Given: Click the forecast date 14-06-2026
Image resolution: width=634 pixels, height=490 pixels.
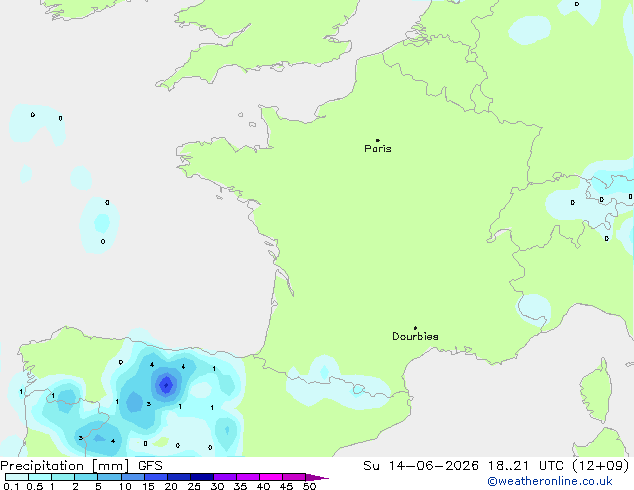Looking at the screenshot, I should point(433,466).
